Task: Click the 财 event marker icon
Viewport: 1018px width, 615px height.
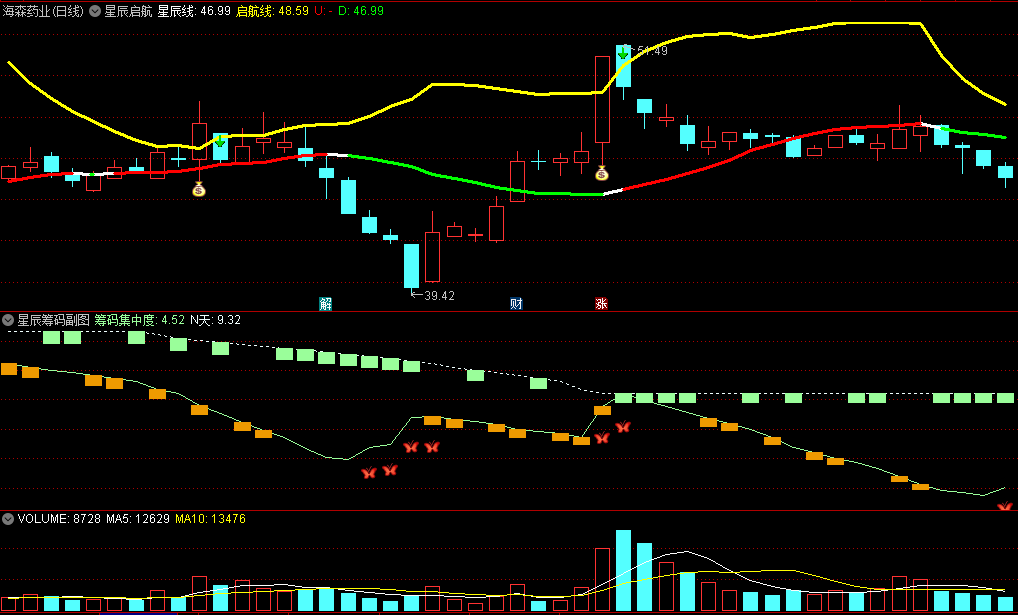Action: point(516,303)
